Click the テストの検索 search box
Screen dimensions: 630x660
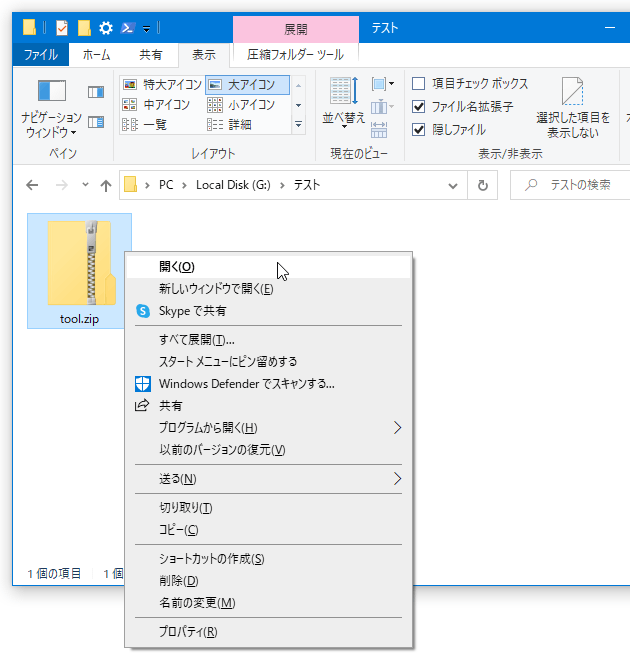click(571, 185)
